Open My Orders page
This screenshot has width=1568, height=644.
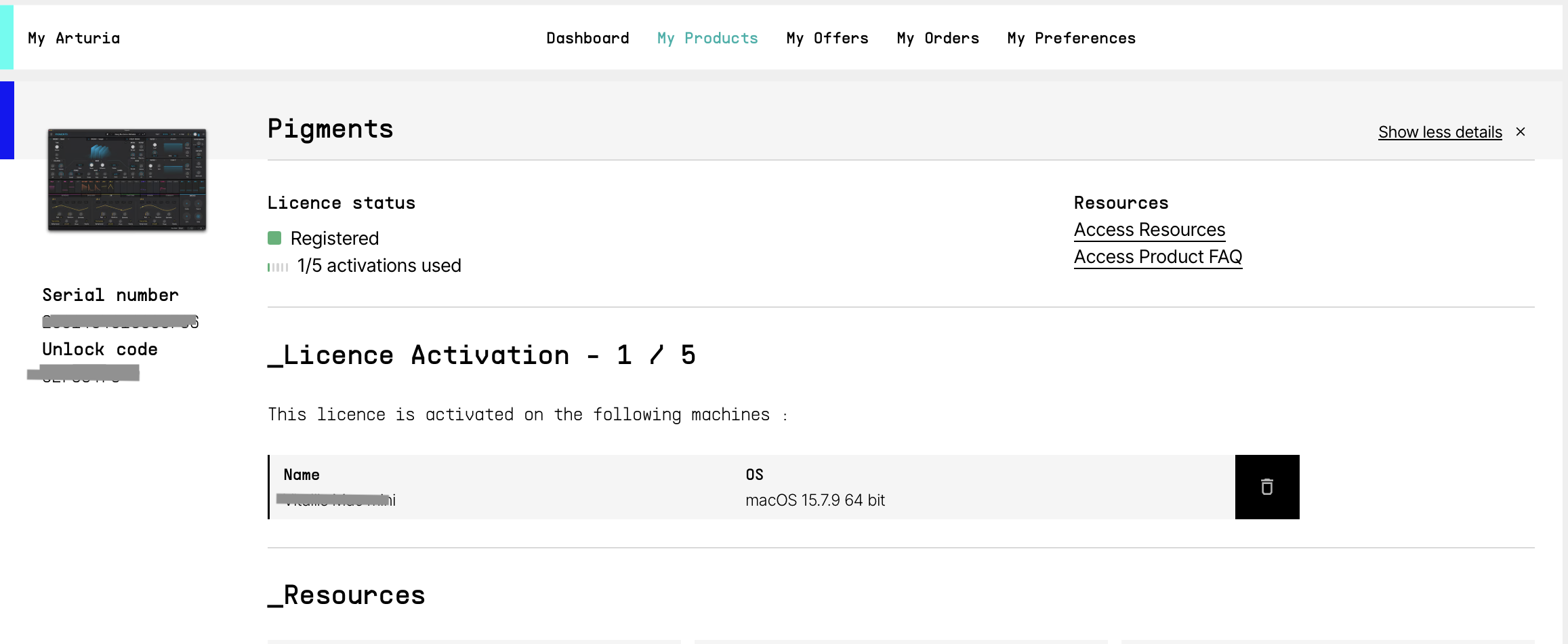pyautogui.click(x=938, y=38)
